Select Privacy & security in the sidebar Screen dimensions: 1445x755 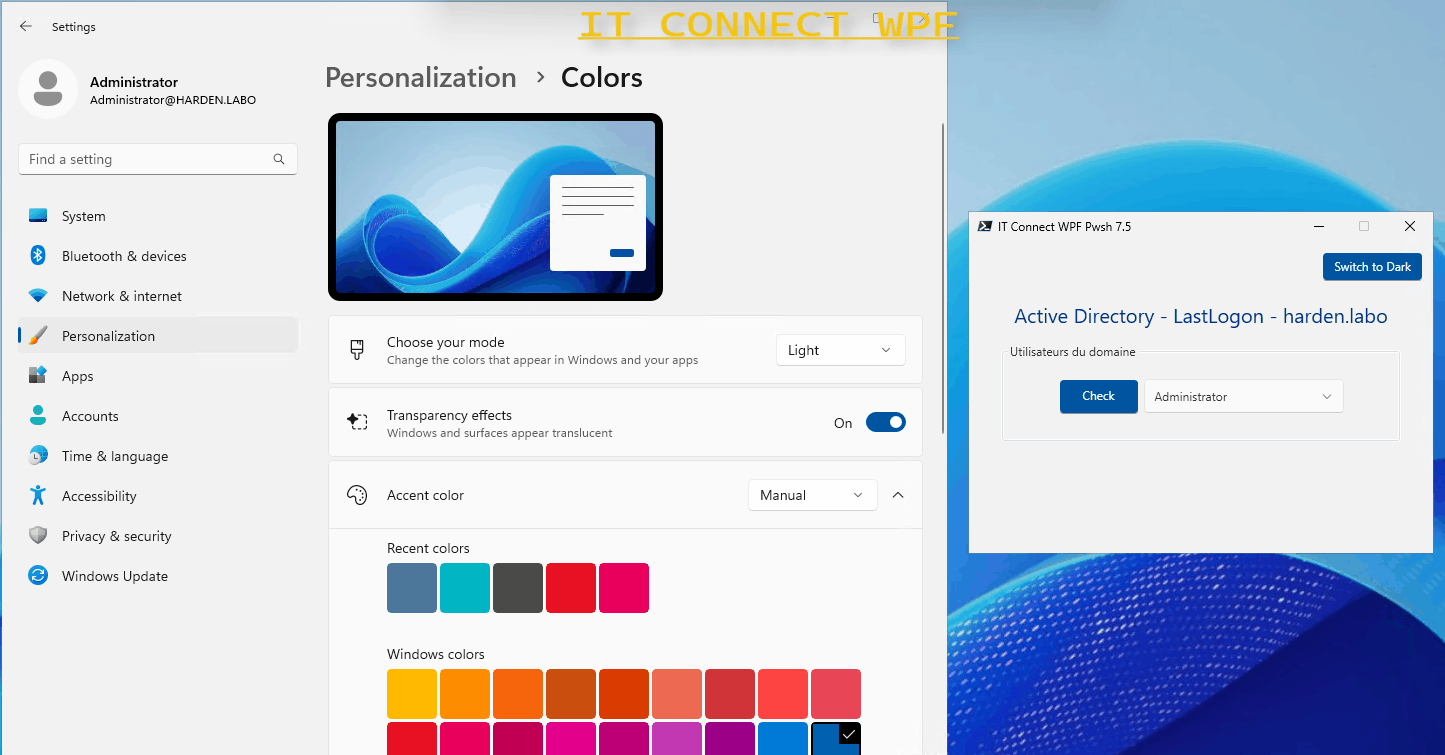[158, 536]
